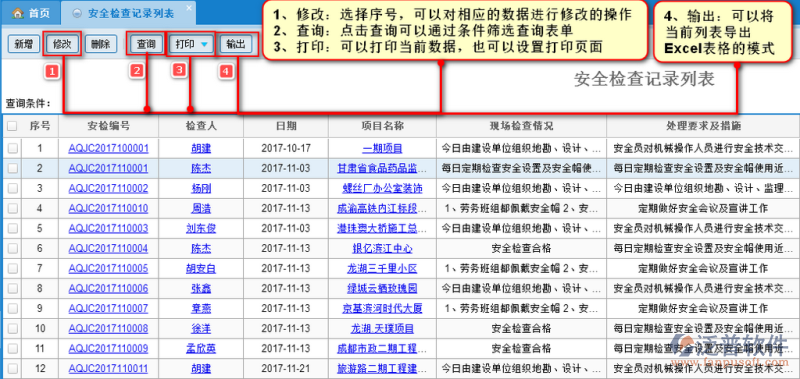800x379 pixels.
Task: Select date cell 2017-10-17
Action: pos(286,148)
